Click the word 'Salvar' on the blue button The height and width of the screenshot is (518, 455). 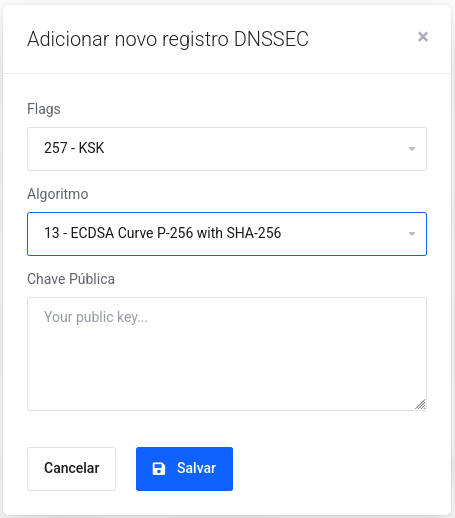(x=196, y=468)
